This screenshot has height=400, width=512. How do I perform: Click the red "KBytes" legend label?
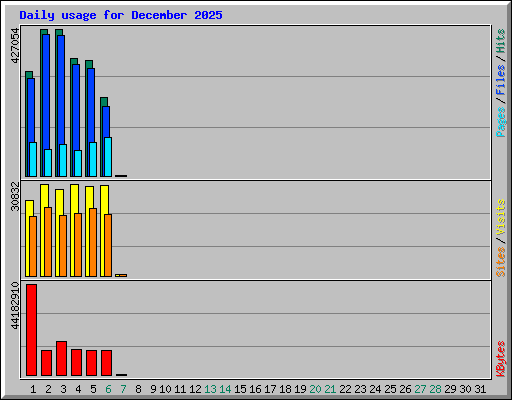(x=501, y=359)
